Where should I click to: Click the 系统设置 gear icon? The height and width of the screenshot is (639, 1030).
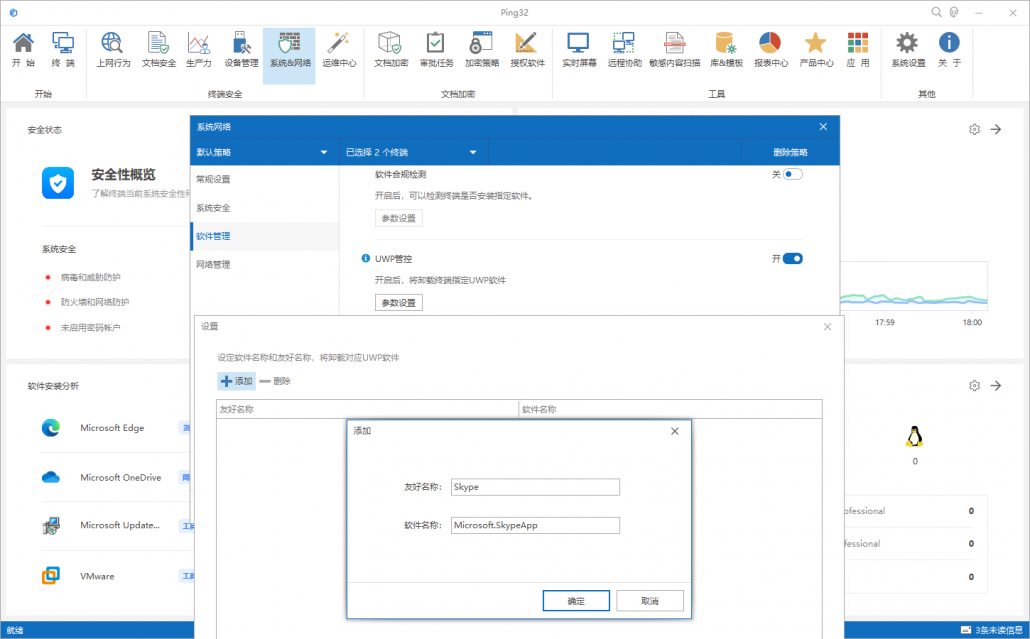tap(907, 50)
